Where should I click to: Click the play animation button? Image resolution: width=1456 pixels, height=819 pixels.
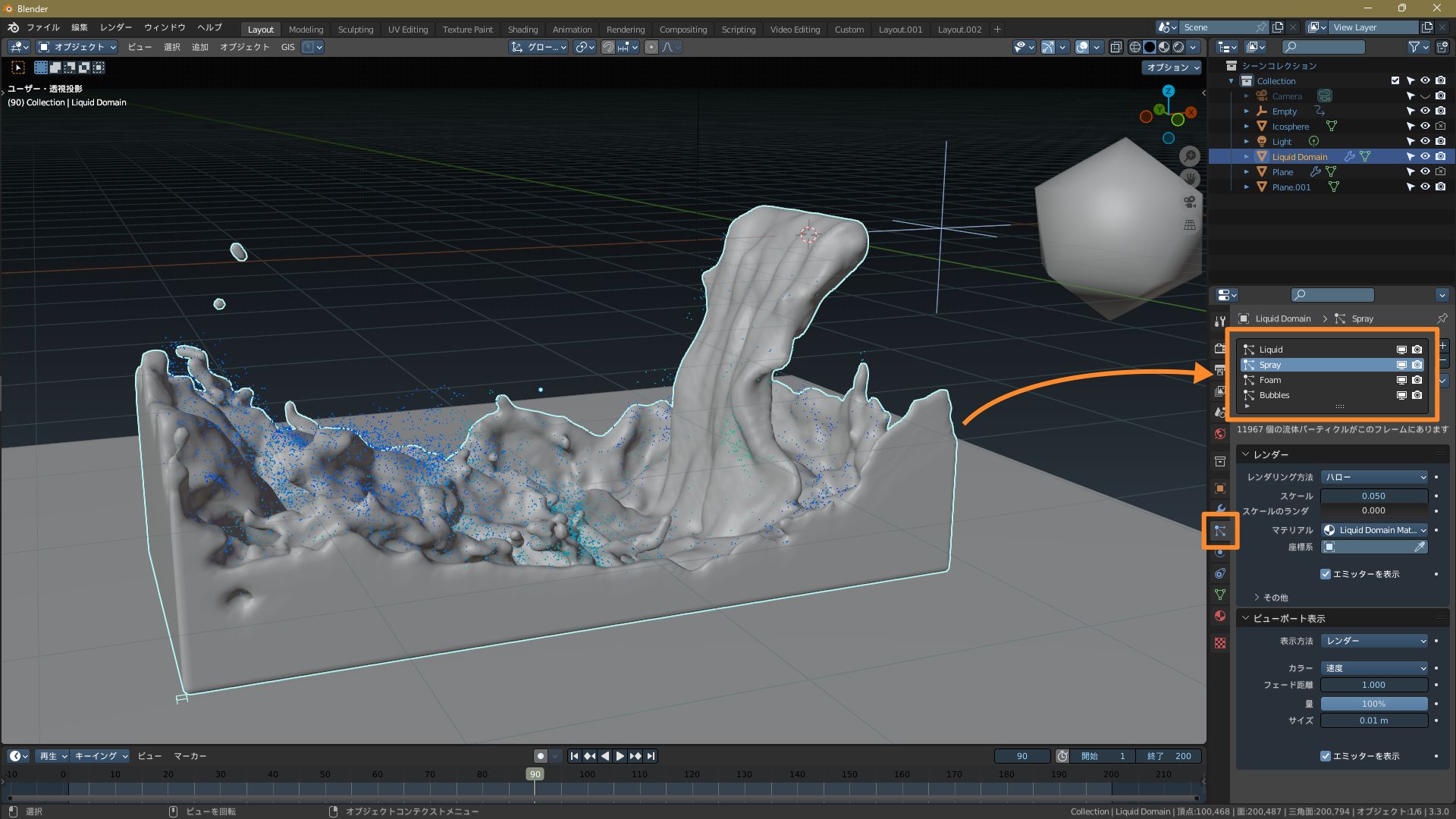click(x=620, y=756)
